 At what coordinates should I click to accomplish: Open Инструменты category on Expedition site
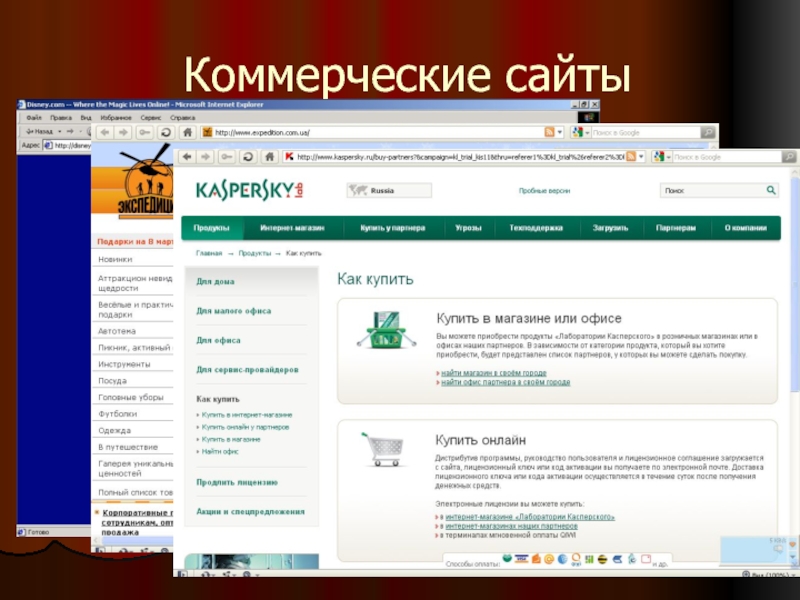pyautogui.click(x=124, y=364)
